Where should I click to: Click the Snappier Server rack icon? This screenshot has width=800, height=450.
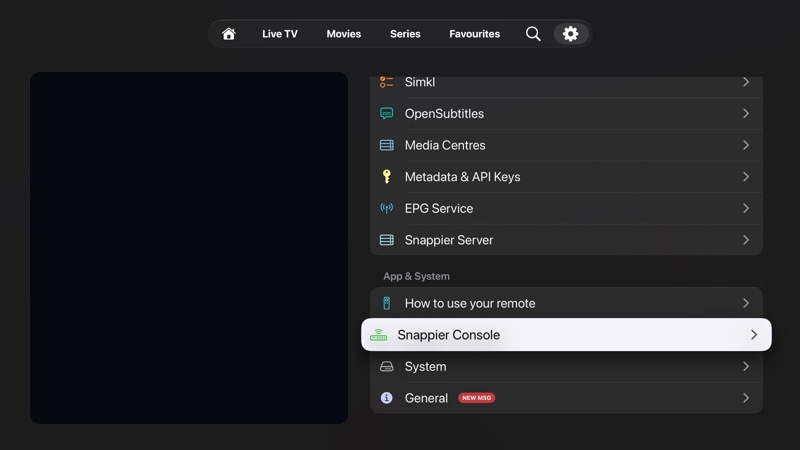coord(386,240)
